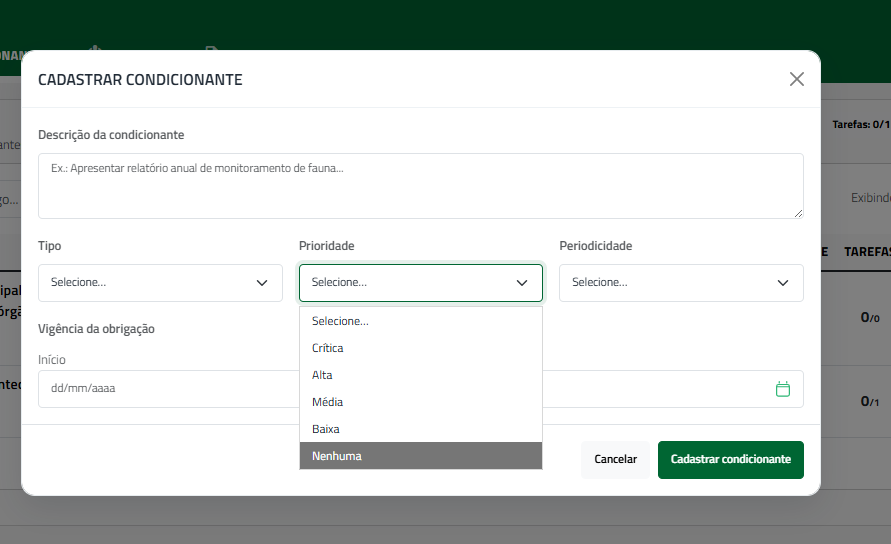The height and width of the screenshot is (544, 891).
Task: Expand the Tipo chevron arrow
Action: click(261, 283)
